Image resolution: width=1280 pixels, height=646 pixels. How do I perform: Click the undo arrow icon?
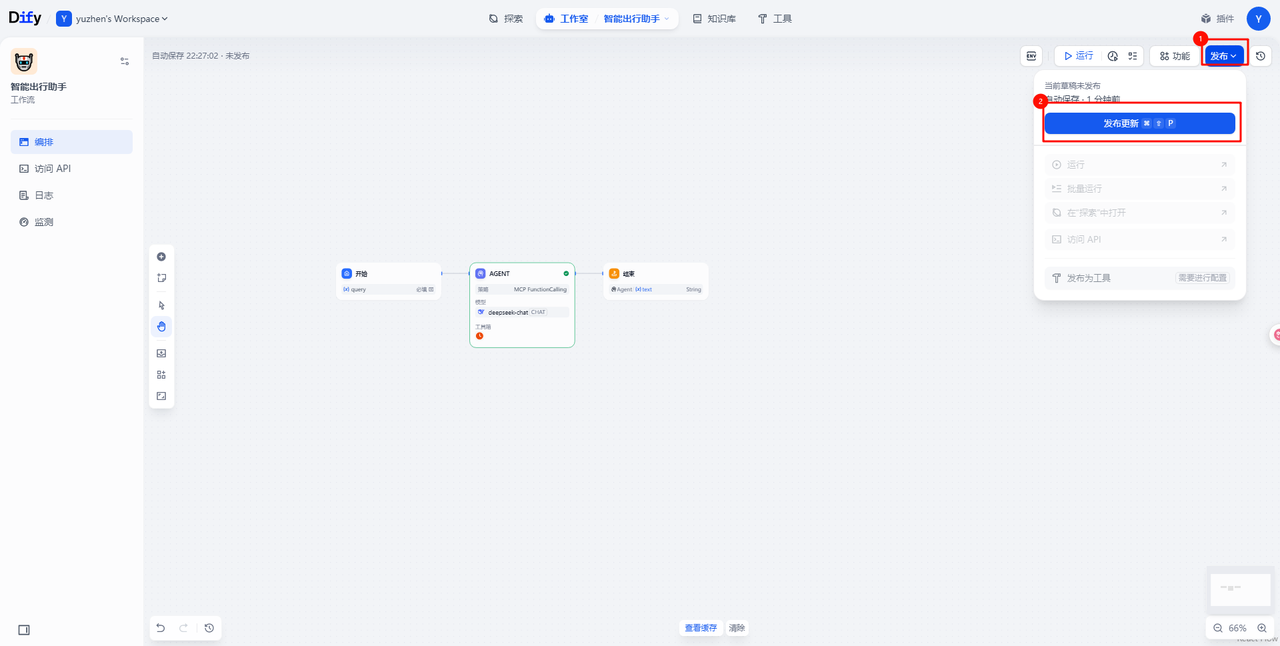pos(160,628)
